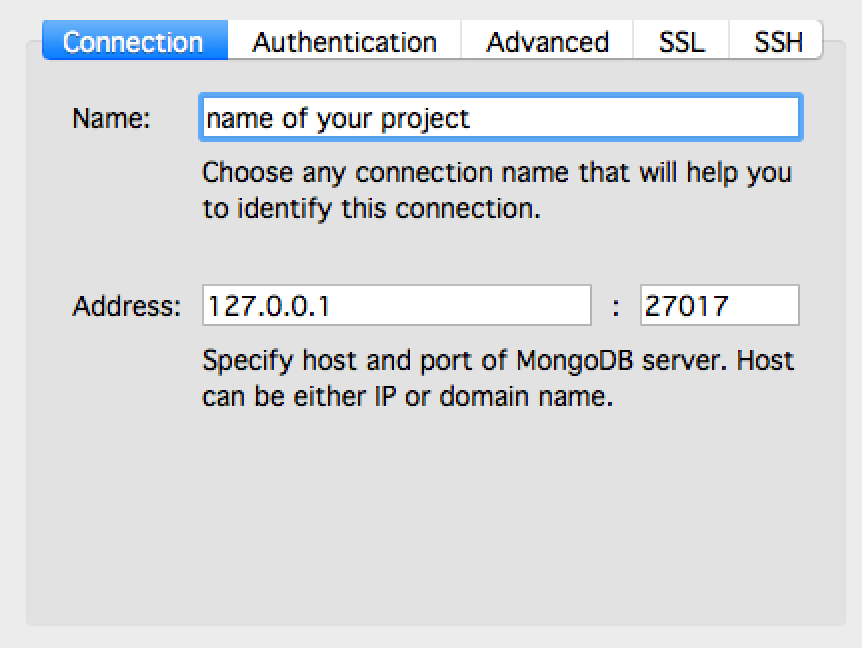The height and width of the screenshot is (648, 862).
Task: Select the SSL tab
Action: coord(680,42)
